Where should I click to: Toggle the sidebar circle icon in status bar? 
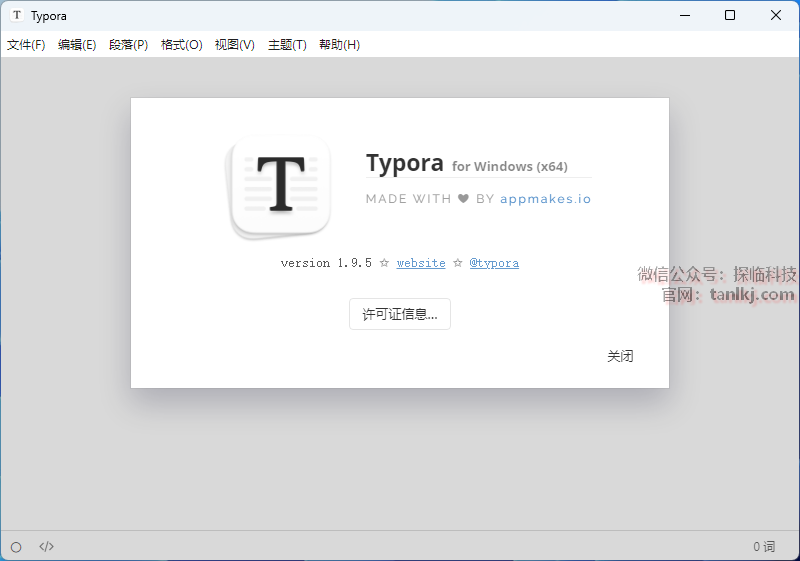click(16, 547)
